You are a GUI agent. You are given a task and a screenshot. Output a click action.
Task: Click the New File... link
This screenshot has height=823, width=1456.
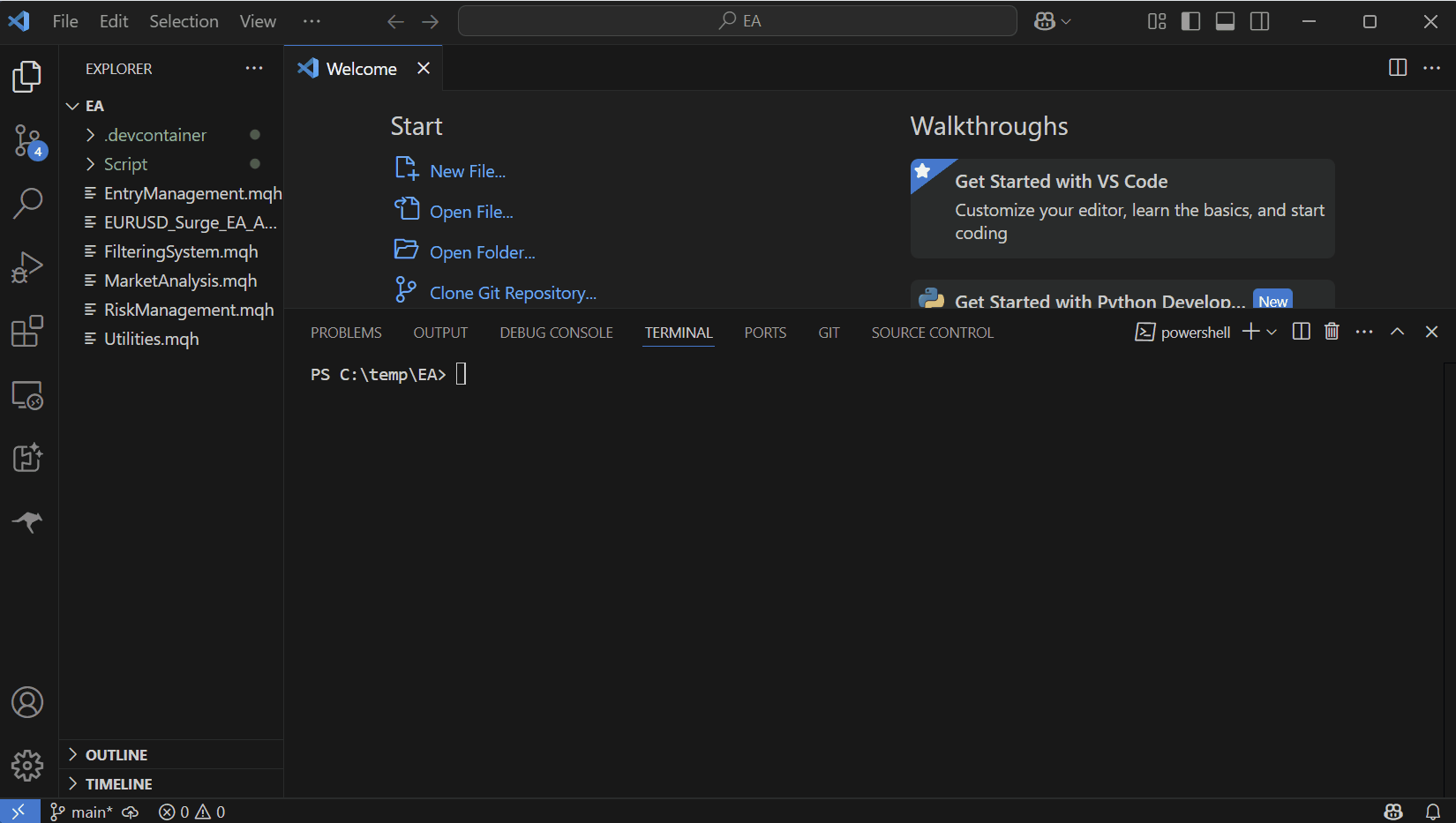click(468, 171)
